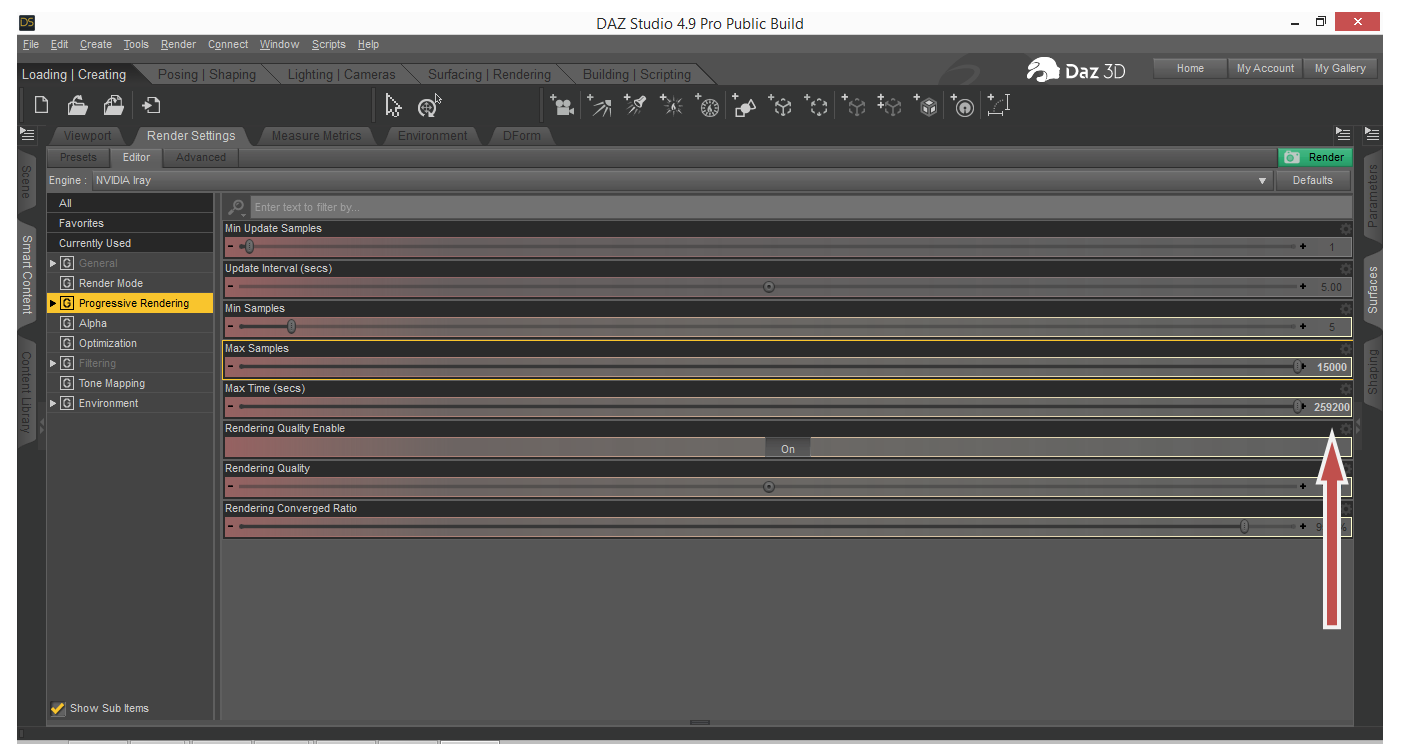The width and height of the screenshot is (1404, 744).
Task: Click the Min Update Samples slider handle
Action: pos(249,247)
